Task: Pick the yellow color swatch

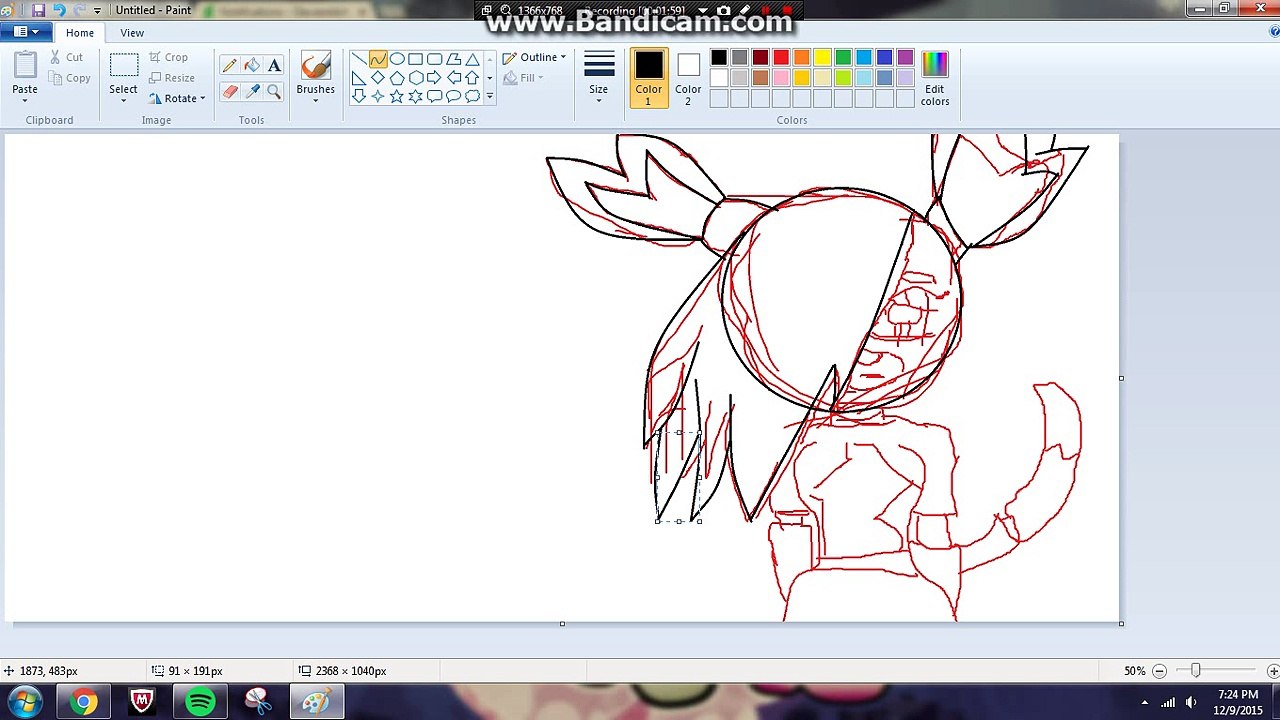Action: click(x=822, y=57)
